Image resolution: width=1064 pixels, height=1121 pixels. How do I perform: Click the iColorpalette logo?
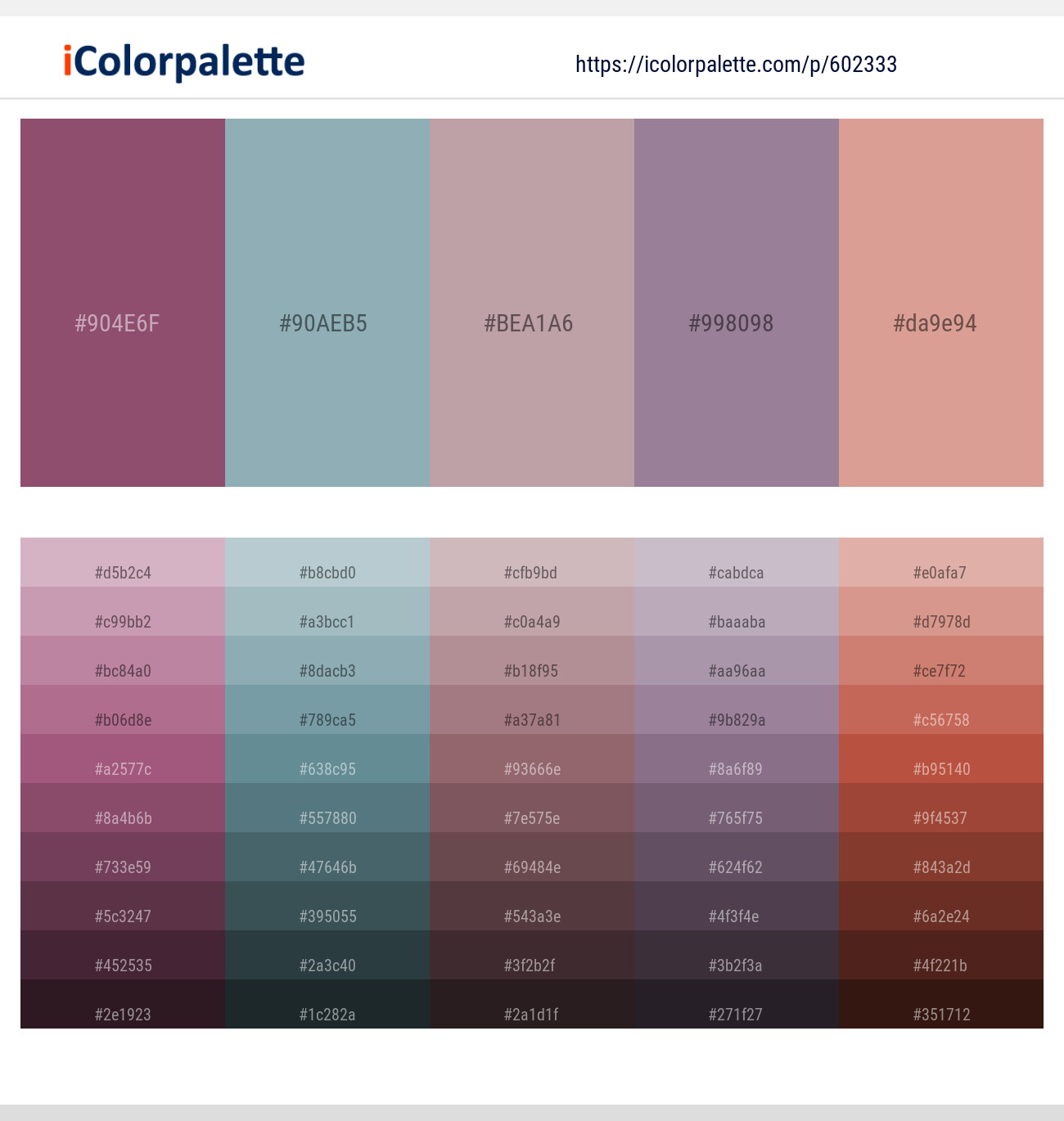pyautogui.click(x=184, y=62)
